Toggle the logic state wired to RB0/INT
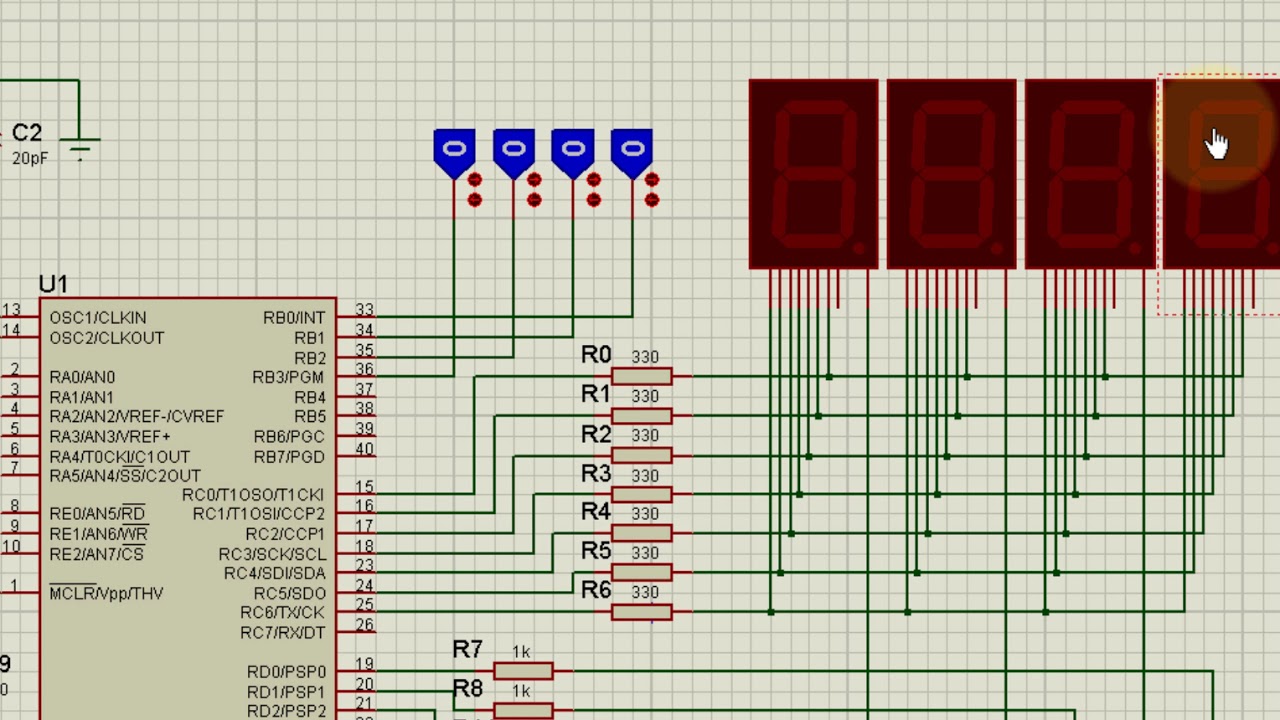This screenshot has width=1280, height=720. (632, 152)
